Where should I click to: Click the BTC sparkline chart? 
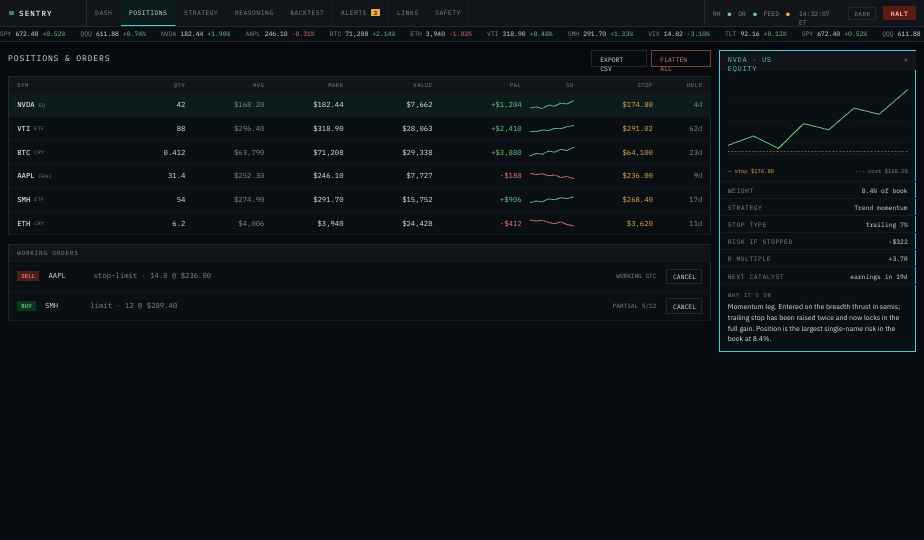552,152
